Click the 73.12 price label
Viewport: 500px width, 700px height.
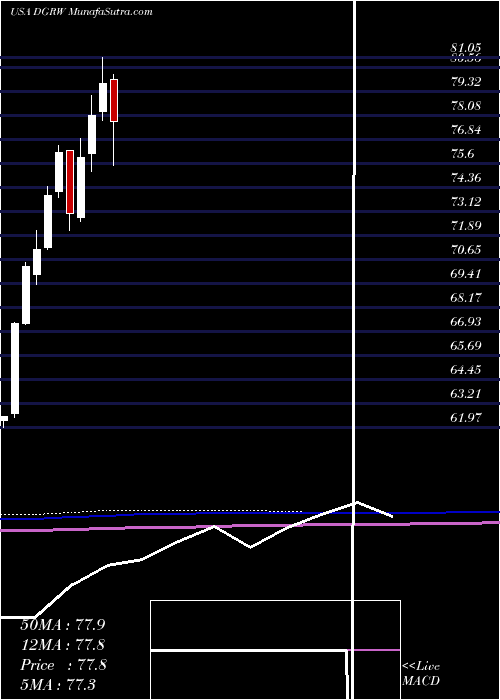coord(466,202)
